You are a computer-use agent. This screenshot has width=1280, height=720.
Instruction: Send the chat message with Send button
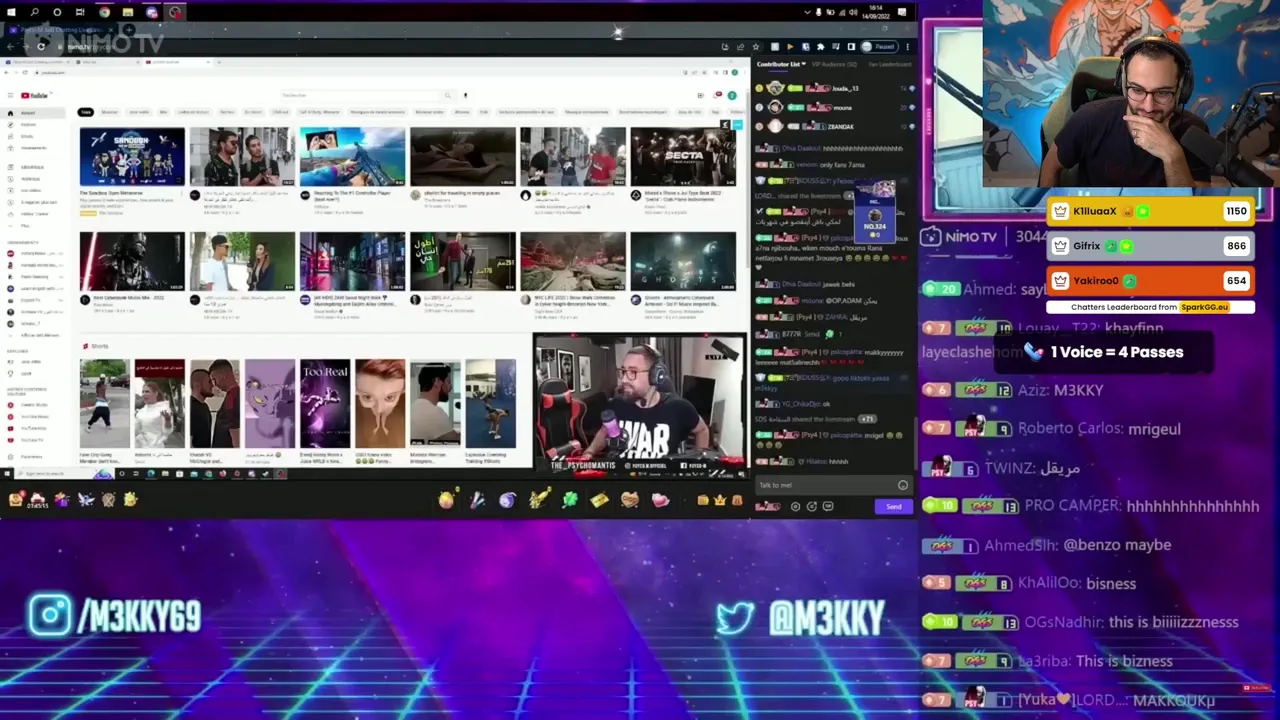[x=893, y=507]
